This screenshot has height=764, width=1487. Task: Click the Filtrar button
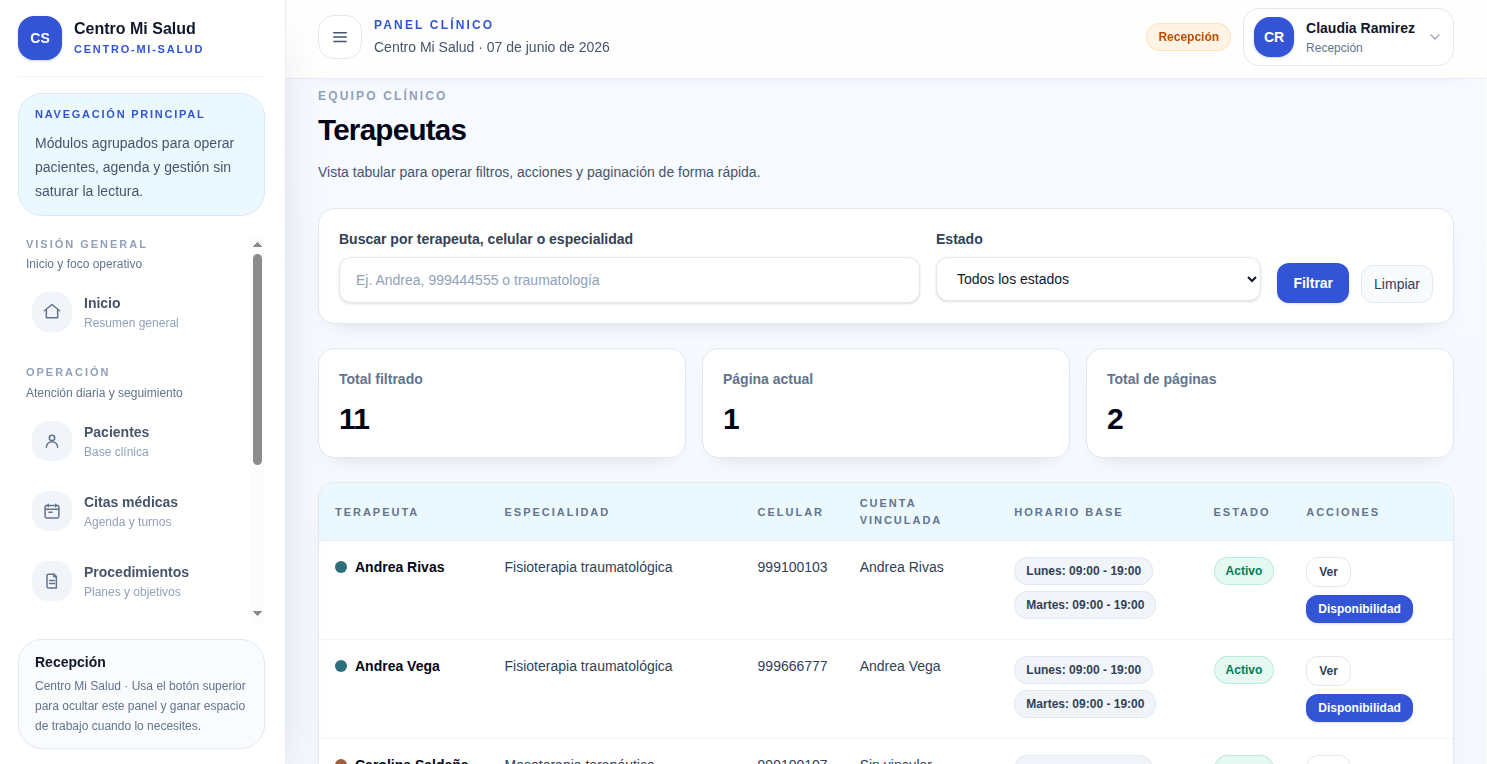(1312, 283)
